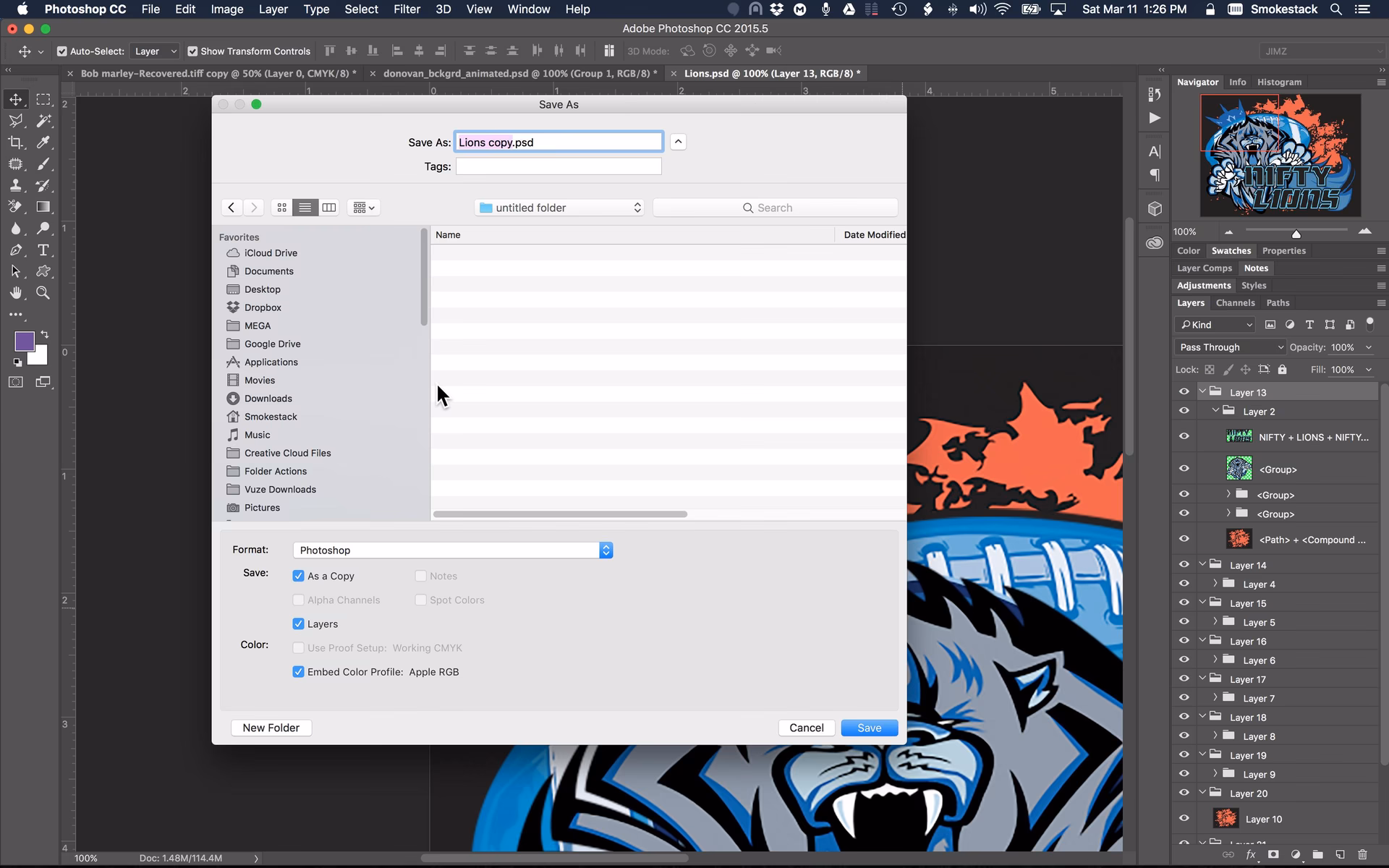Click the align left edges icon
The height and width of the screenshot is (868, 1389).
397,51
